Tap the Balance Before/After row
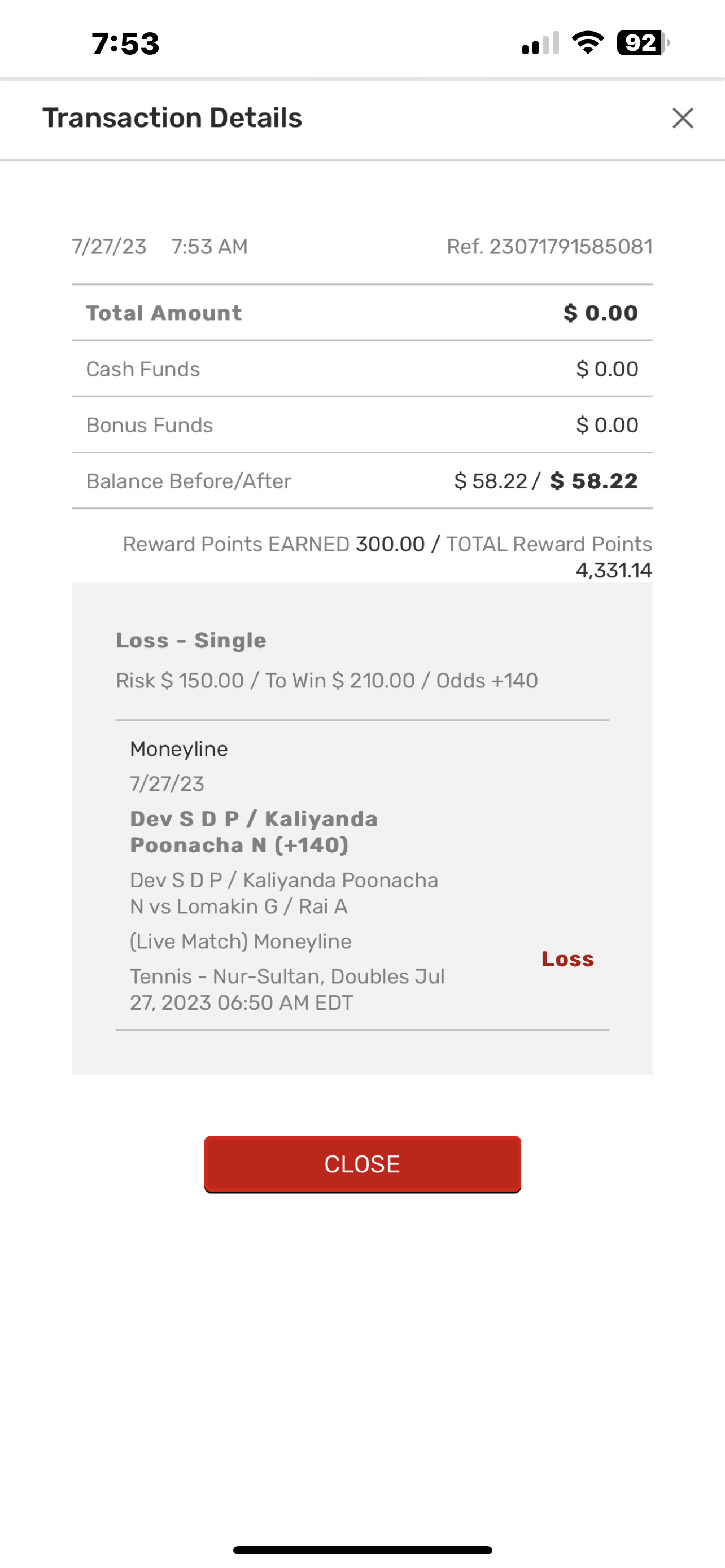 [x=362, y=481]
